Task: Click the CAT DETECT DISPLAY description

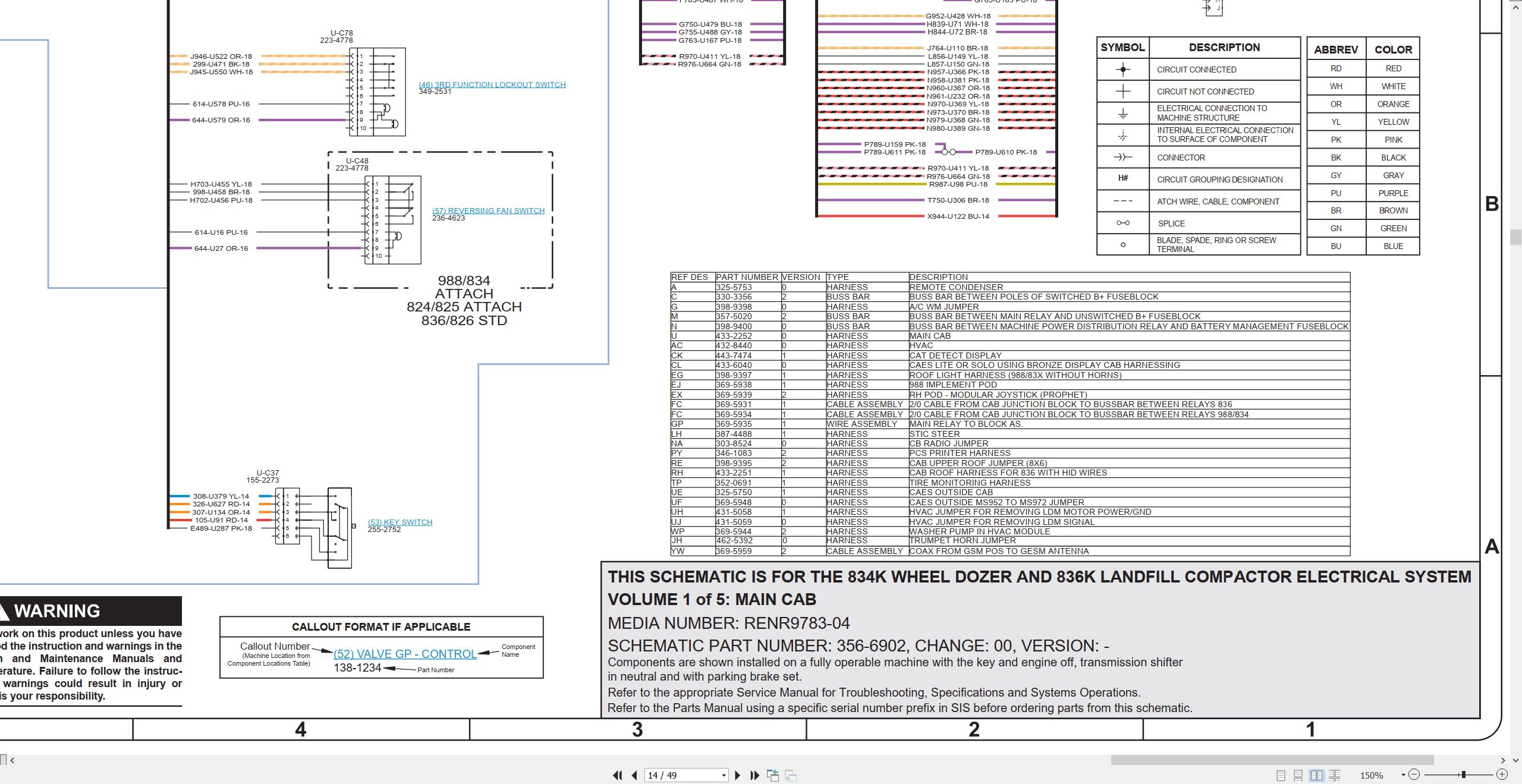Action: [x=955, y=355]
